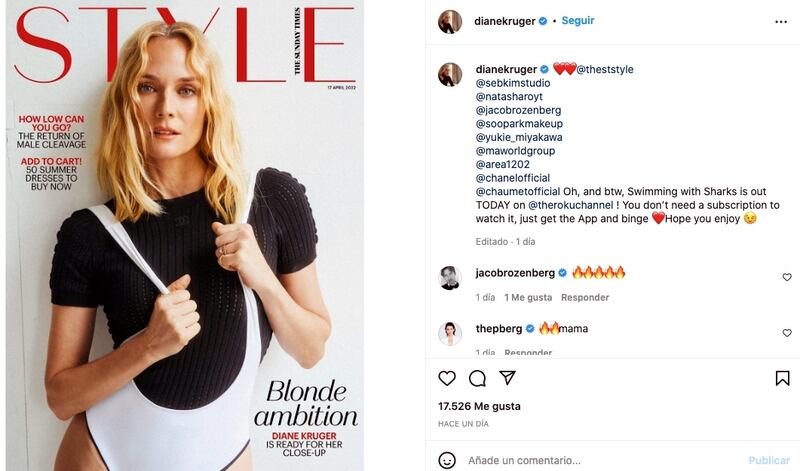Share post with paper plane icon

[x=507, y=378]
